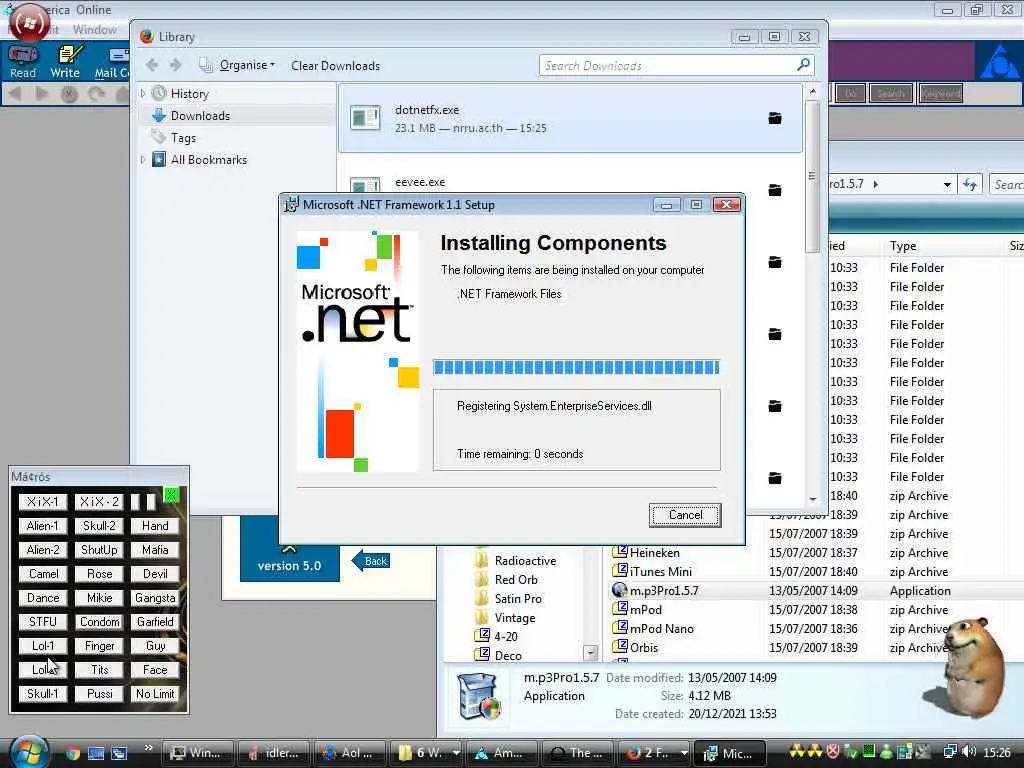Go back in the Library window
Image resolution: width=1024 pixels, height=768 pixels.
(x=152, y=65)
